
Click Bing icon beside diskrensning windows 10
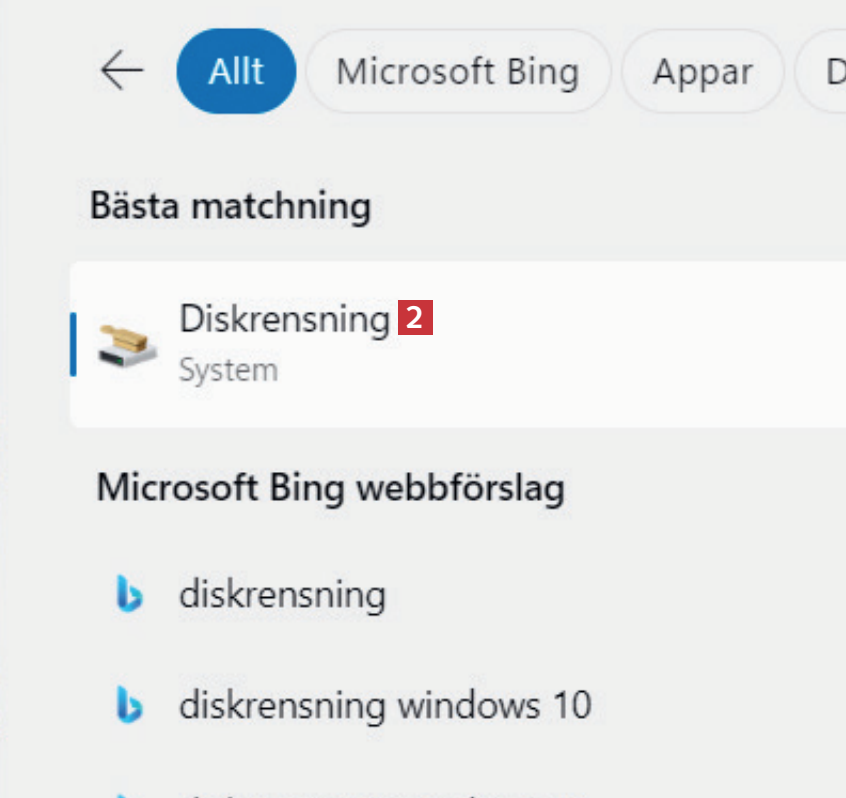pyautogui.click(x=129, y=706)
